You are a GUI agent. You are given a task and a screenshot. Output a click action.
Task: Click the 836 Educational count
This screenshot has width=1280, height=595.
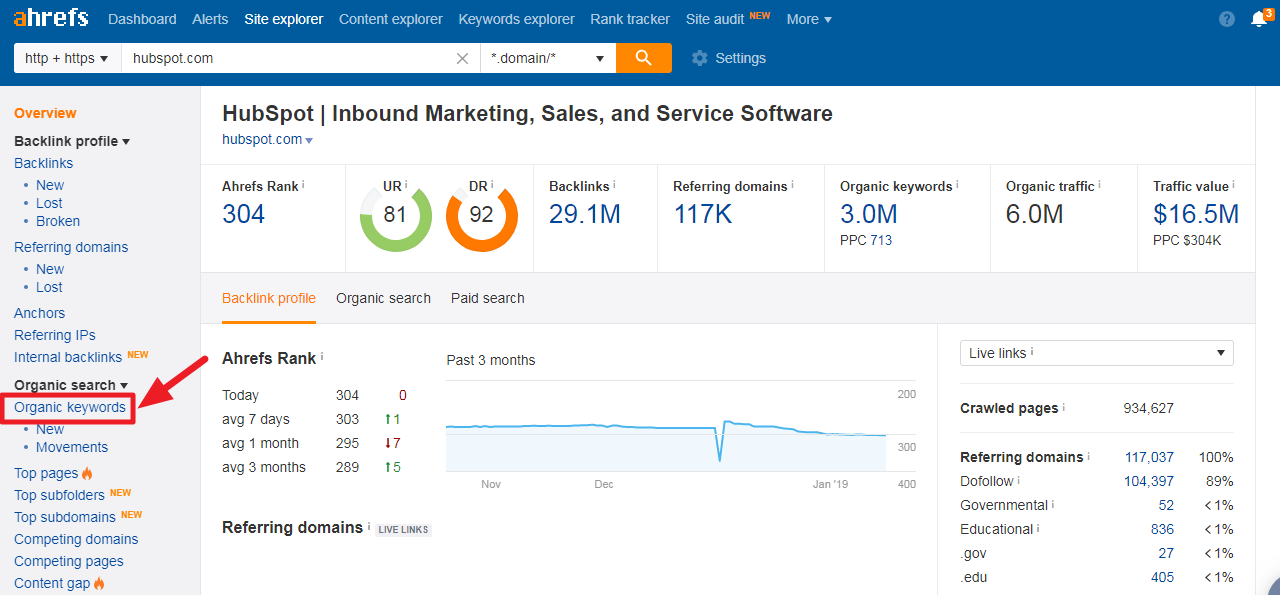coord(1162,529)
